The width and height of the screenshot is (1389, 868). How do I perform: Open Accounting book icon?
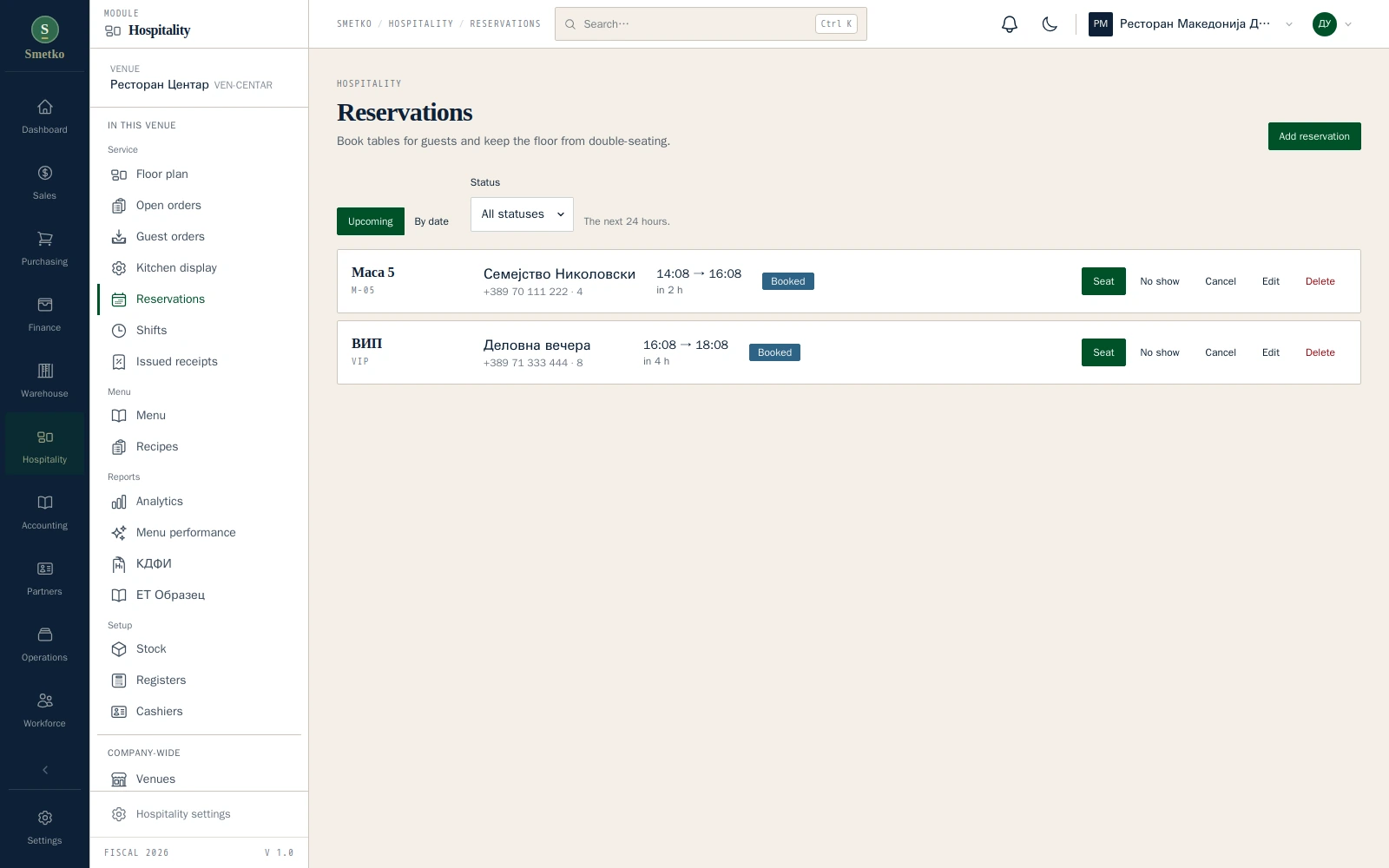(44, 503)
